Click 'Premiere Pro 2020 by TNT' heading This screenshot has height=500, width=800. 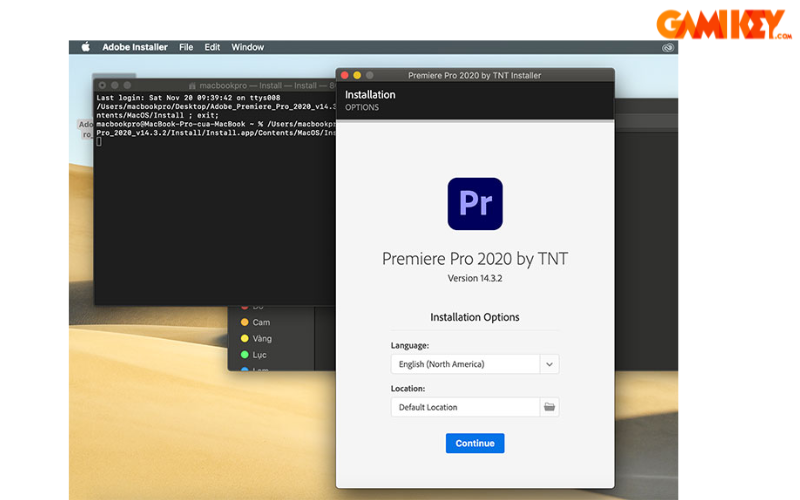tap(475, 259)
